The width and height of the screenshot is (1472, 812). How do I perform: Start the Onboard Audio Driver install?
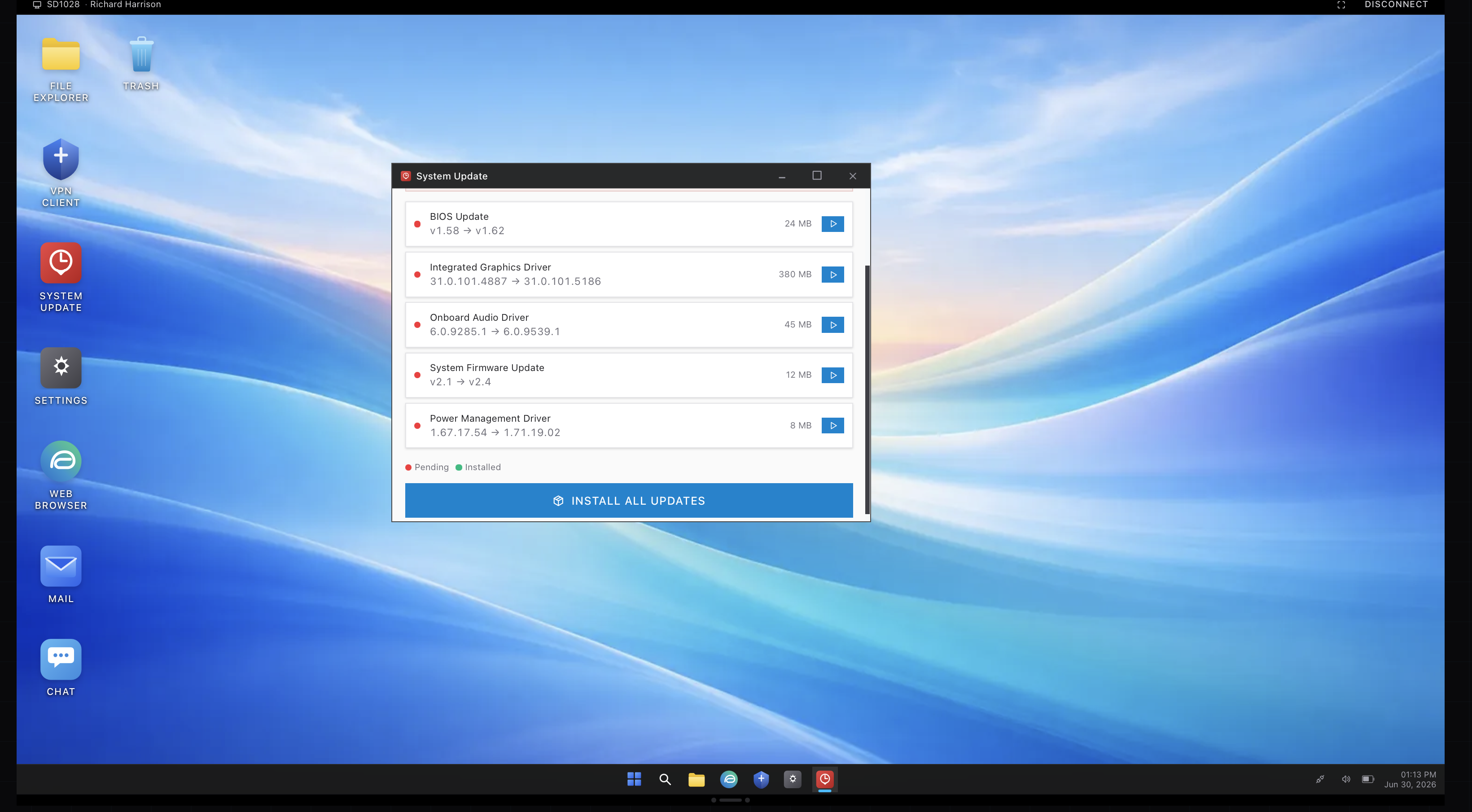pyautogui.click(x=832, y=325)
